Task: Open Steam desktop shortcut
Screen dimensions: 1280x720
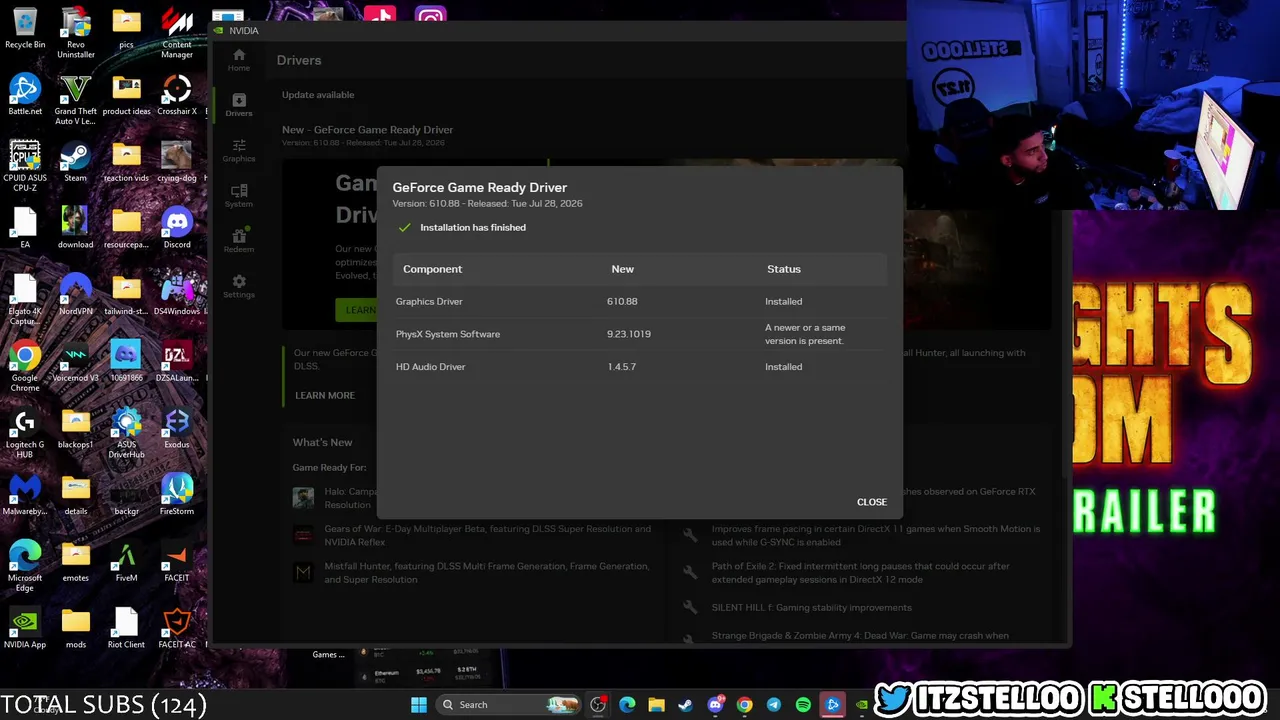Action: coord(76,162)
